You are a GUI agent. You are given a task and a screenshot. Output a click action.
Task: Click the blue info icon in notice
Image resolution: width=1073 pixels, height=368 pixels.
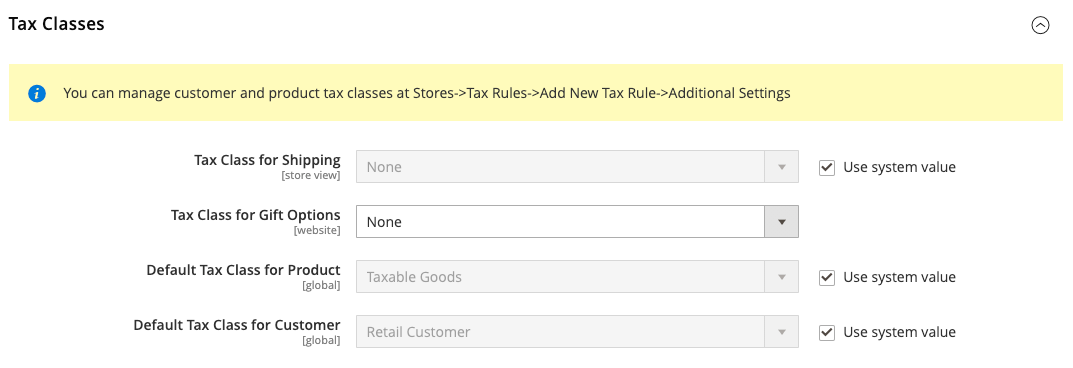click(x=37, y=93)
